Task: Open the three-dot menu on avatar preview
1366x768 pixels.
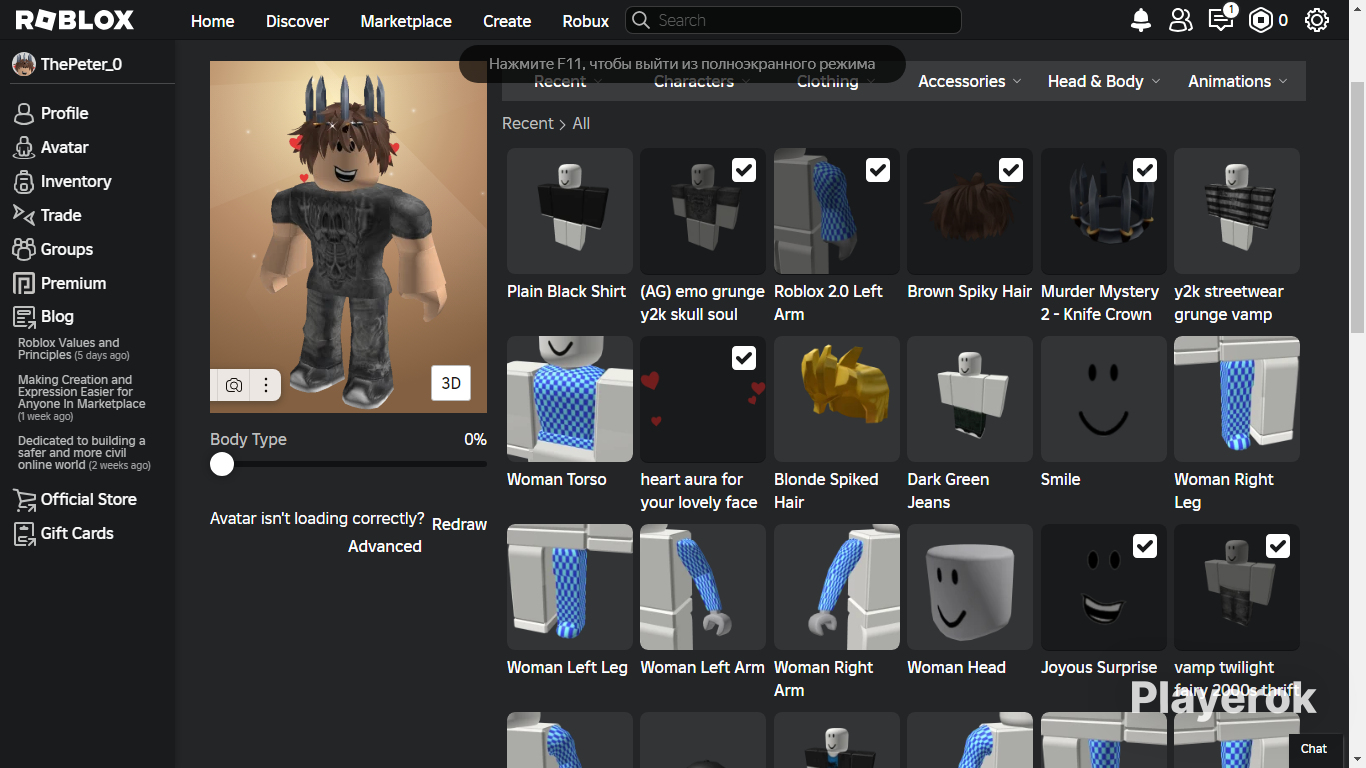Action: pyautogui.click(x=266, y=385)
